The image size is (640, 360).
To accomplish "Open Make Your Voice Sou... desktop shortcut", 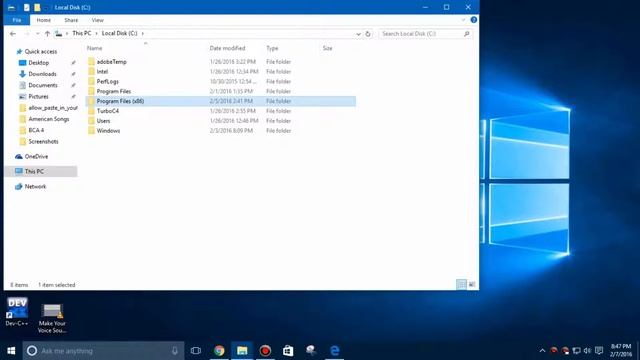I will point(52,318).
